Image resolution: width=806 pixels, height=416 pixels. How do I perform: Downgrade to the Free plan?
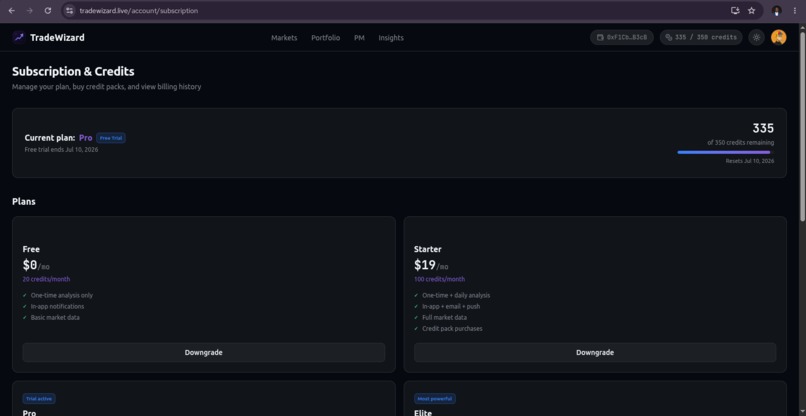[204, 352]
